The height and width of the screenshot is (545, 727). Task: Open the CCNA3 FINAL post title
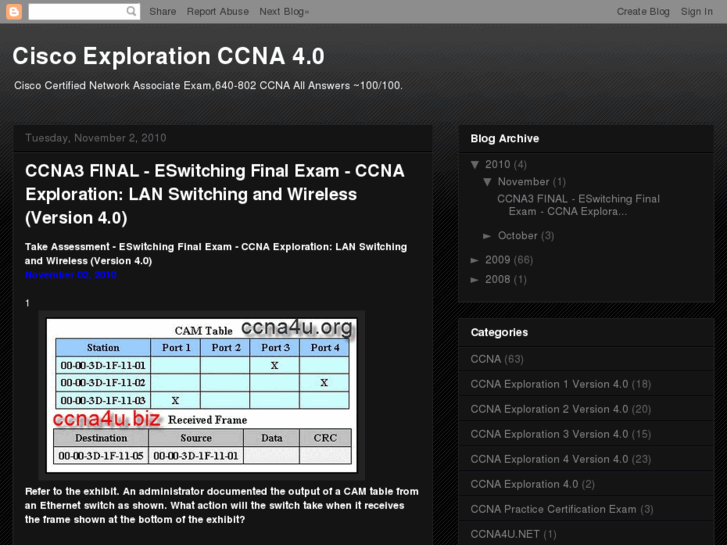tap(215, 194)
